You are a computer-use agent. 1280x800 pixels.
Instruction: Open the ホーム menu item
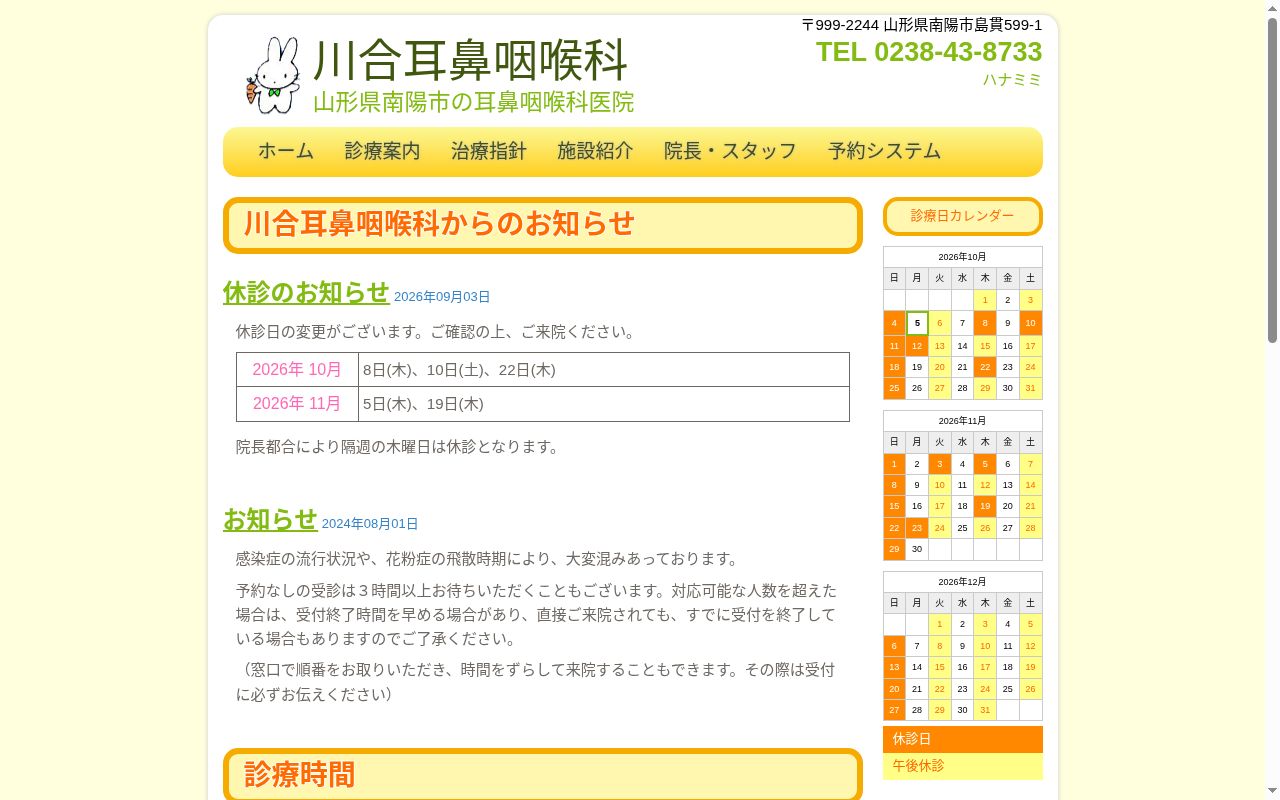(x=286, y=151)
